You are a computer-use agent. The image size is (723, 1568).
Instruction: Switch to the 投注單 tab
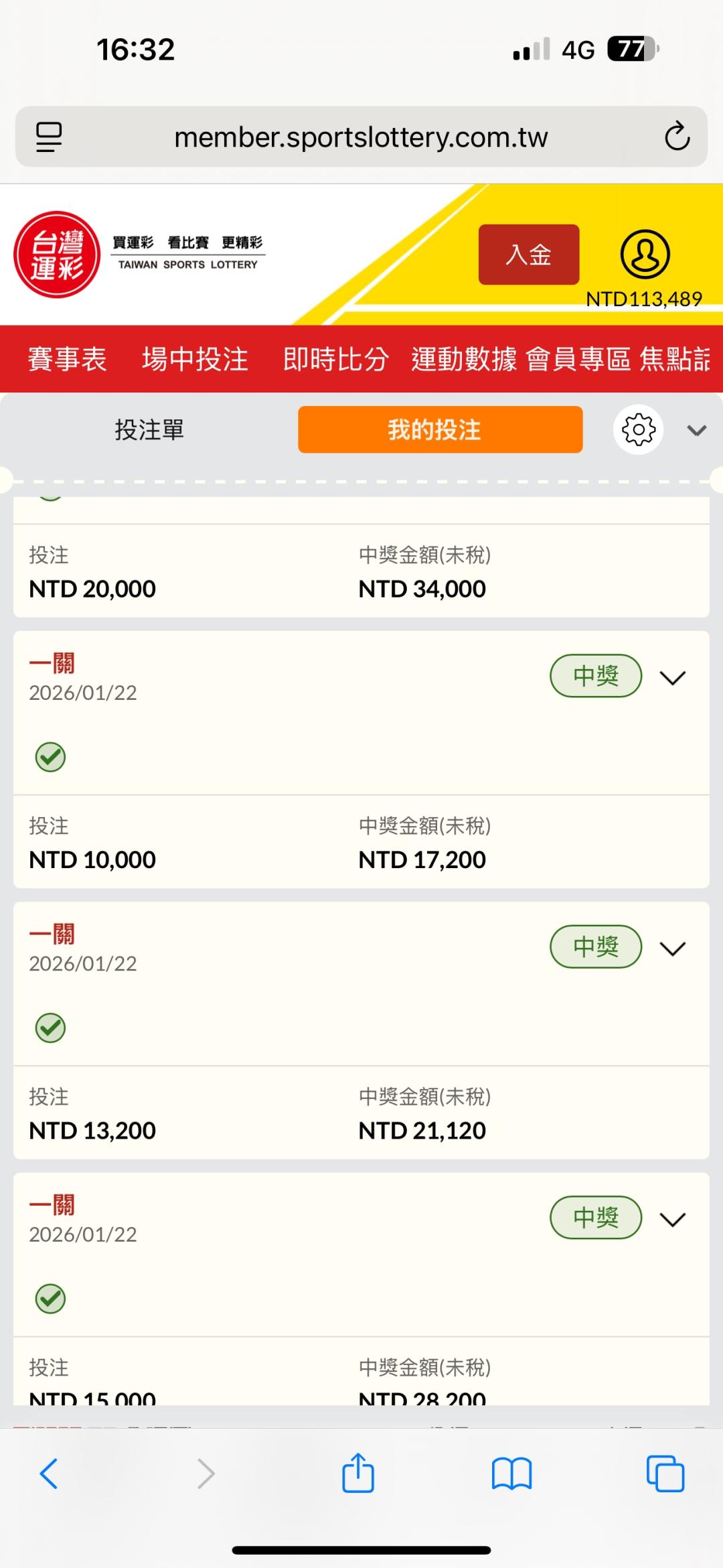click(149, 430)
